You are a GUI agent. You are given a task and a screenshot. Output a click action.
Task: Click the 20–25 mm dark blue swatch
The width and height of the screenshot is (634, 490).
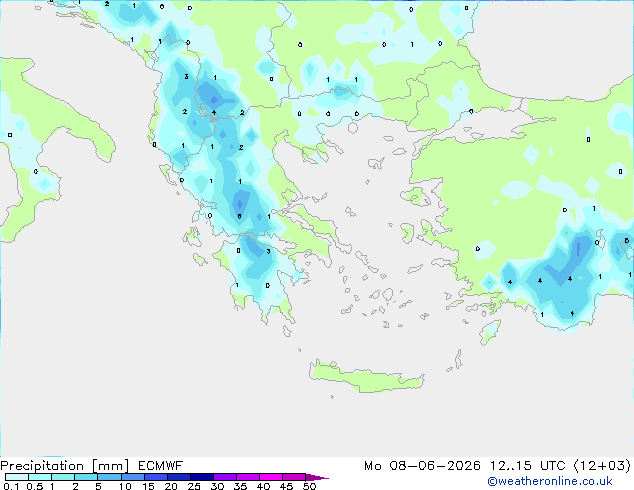click(179, 477)
